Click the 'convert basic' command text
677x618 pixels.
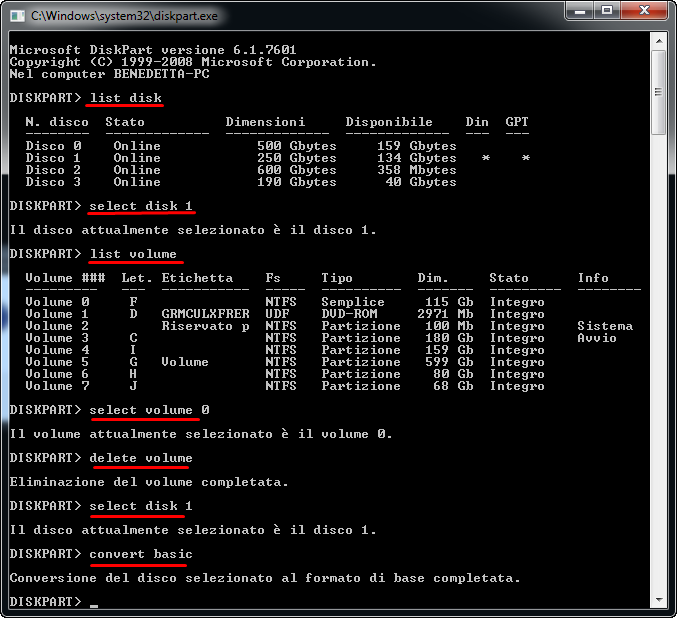coord(141,554)
